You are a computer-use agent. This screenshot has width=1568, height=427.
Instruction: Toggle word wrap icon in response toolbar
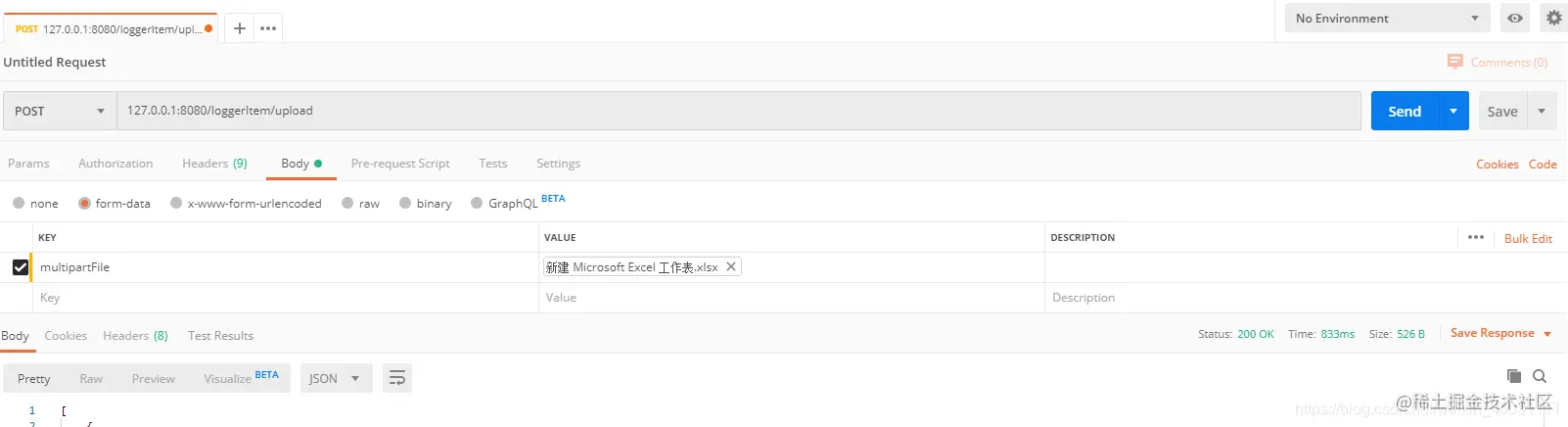point(396,378)
